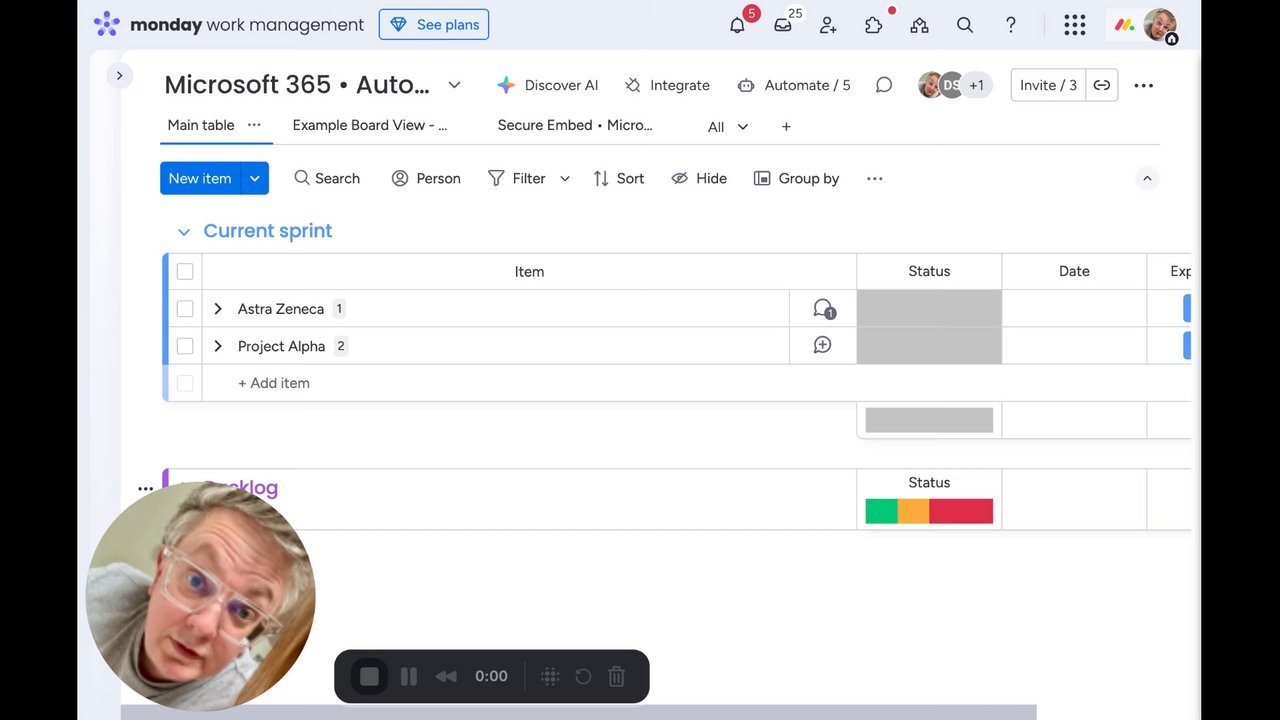Open the Filter dropdown arrow
This screenshot has height=720, width=1280.
point(565,178)
